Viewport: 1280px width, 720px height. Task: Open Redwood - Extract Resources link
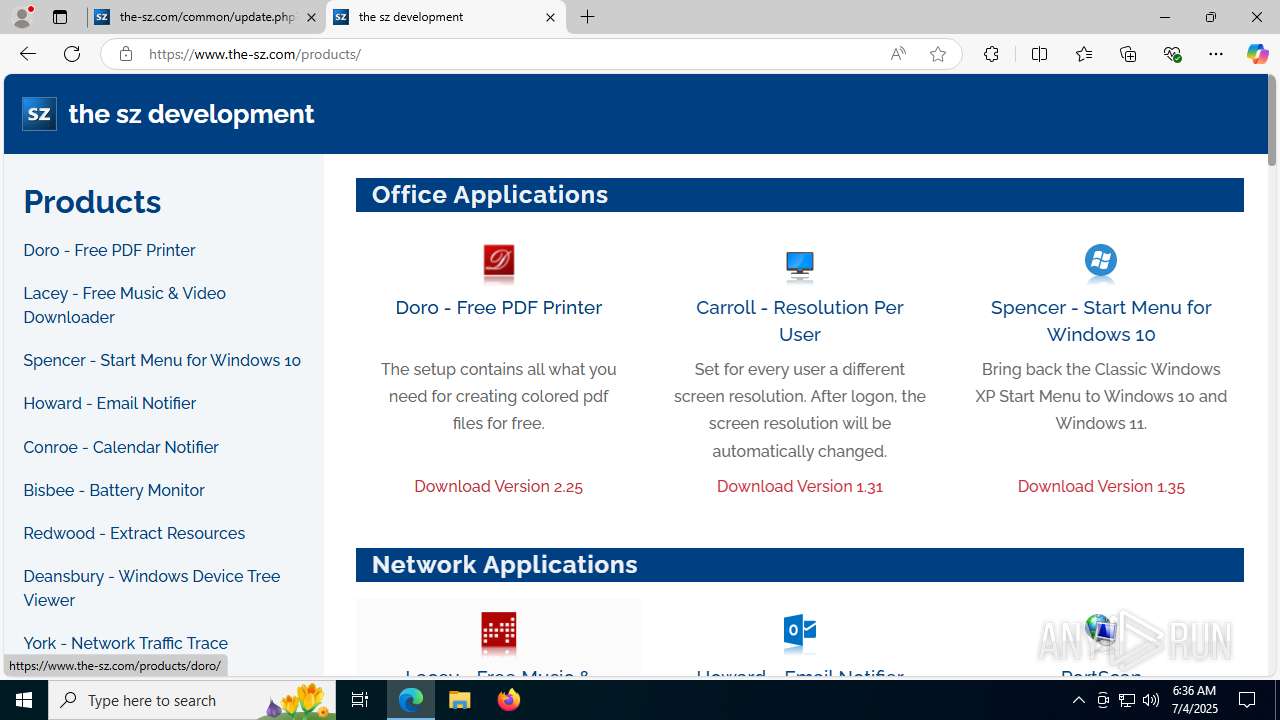pyautogui.click(x=134, y=533)
